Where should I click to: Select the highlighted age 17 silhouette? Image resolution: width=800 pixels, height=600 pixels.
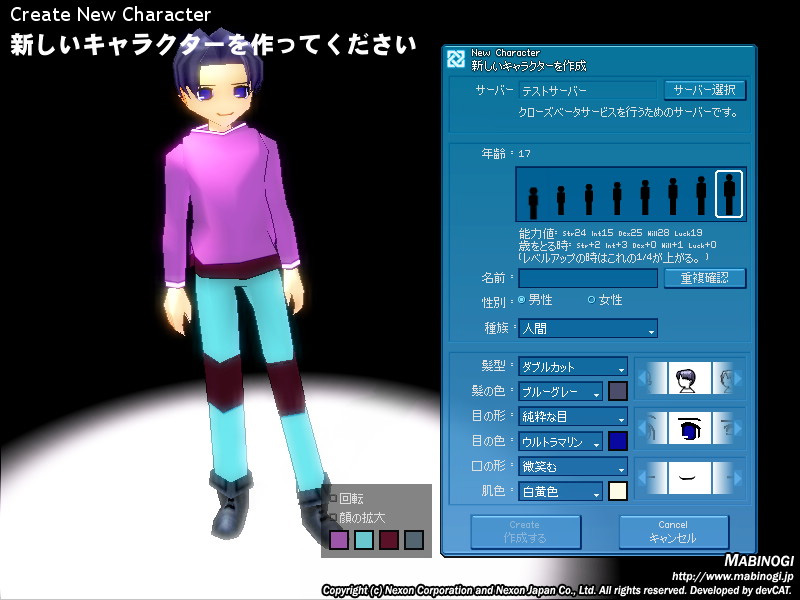point(729,194)
